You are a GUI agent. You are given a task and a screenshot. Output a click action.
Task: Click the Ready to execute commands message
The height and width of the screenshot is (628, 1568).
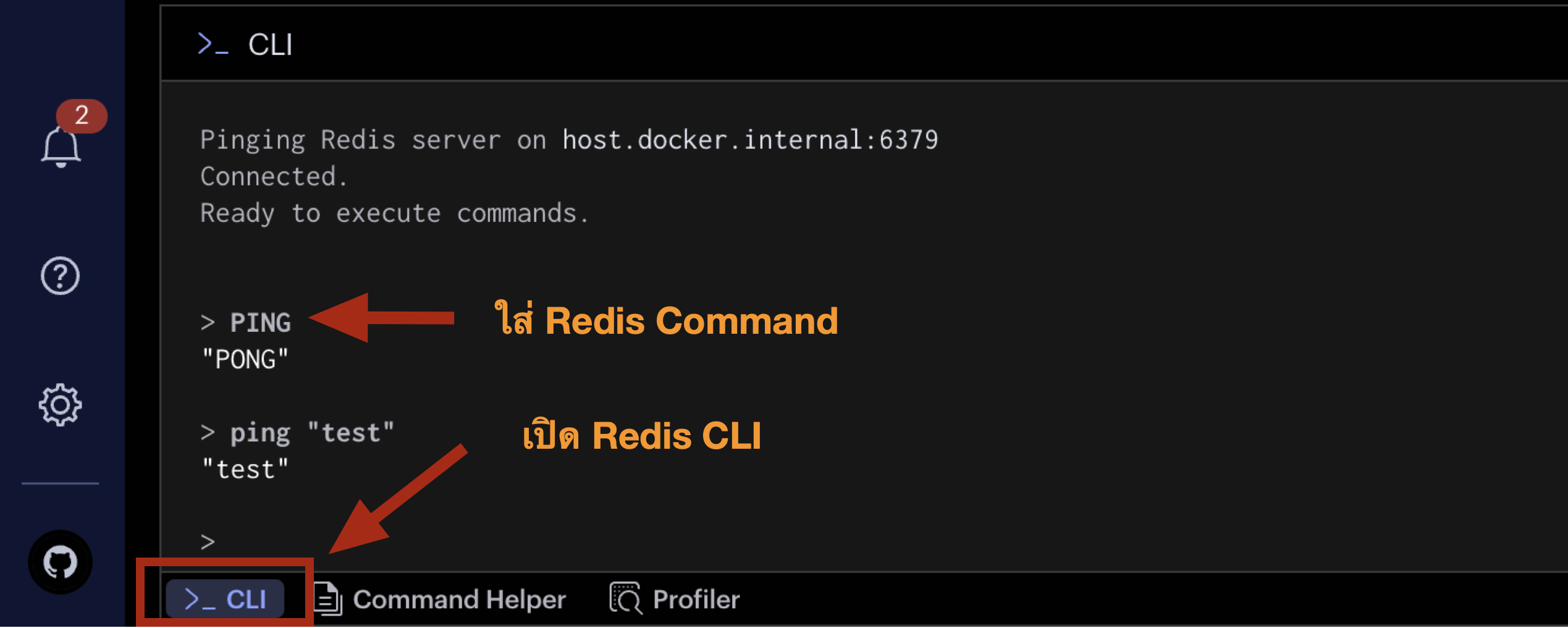(393, 213)
